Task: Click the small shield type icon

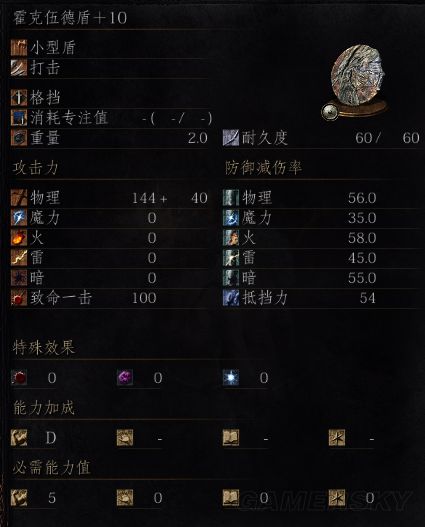Action: click(19, 48)
